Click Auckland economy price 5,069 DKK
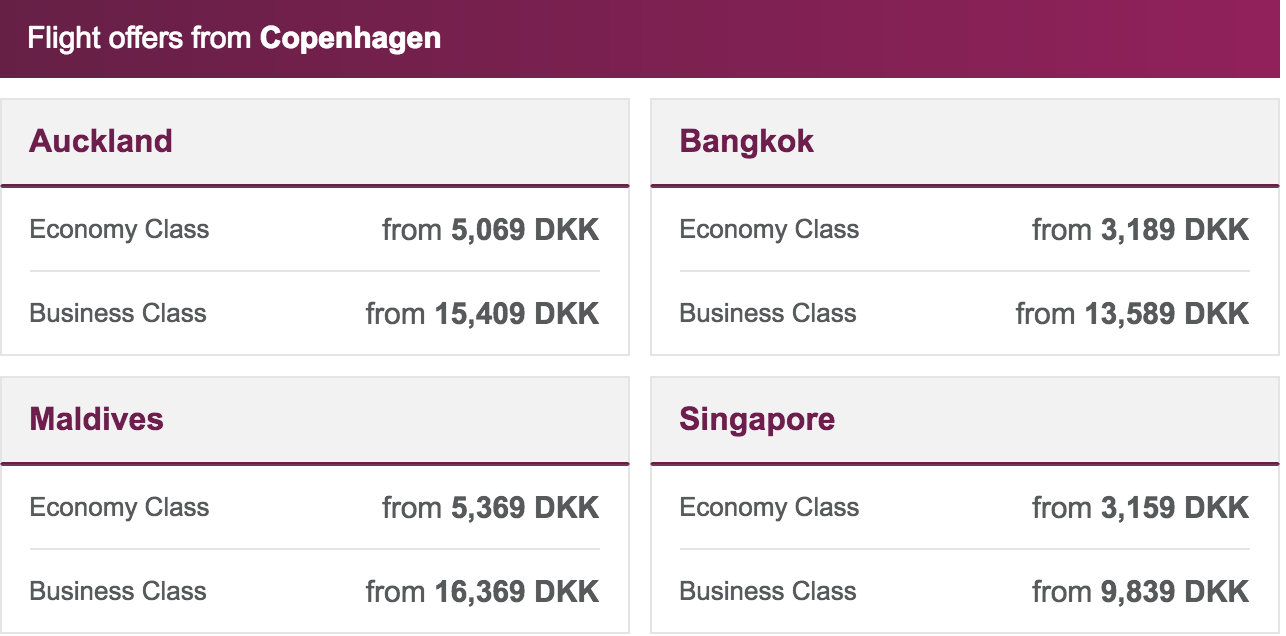The image size is (1286, 636). point(490,229)
